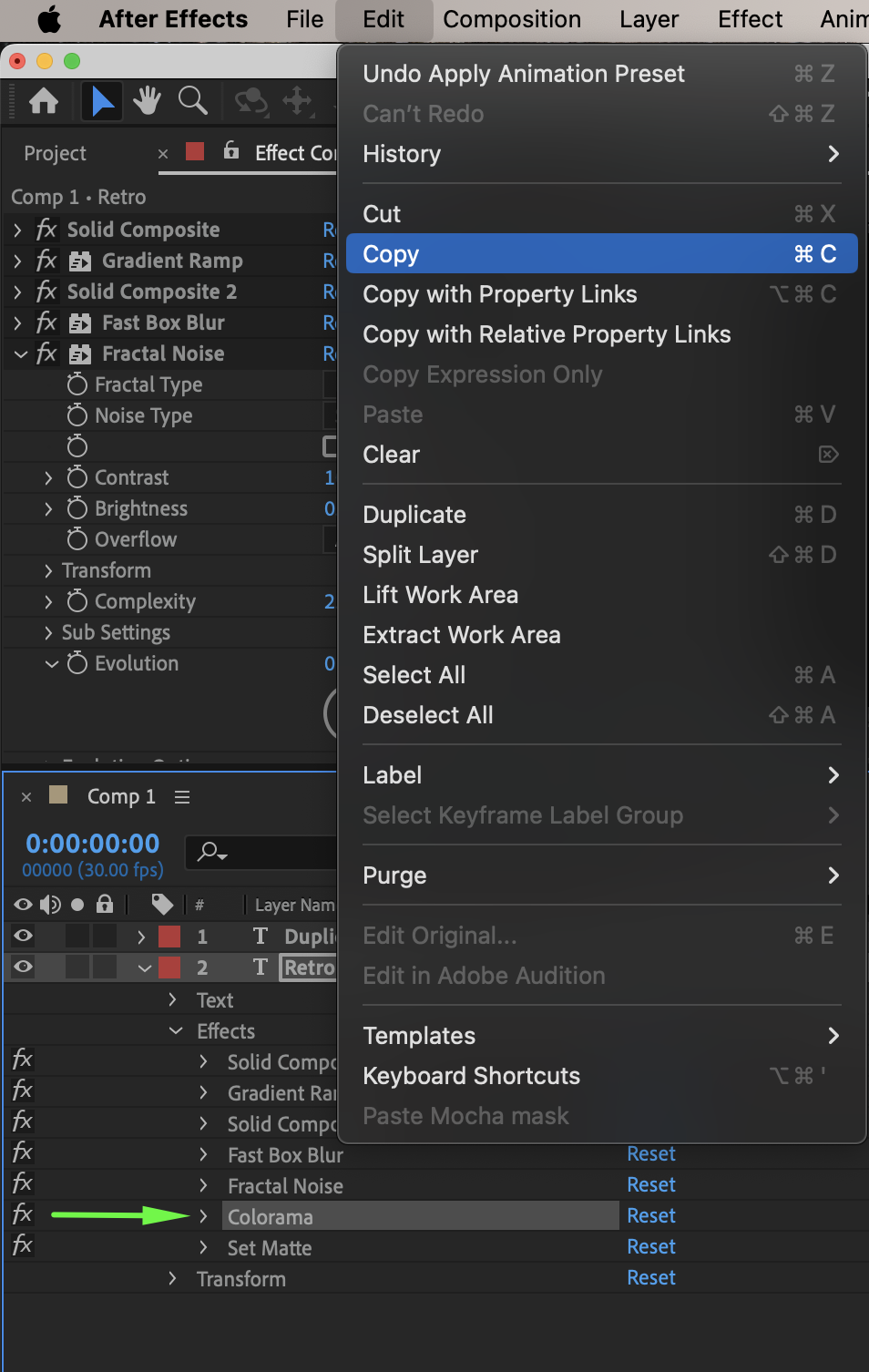869x1372 pixels.
Task: Click Reset link for Fast Box Blur
Action: [650, 1153]
